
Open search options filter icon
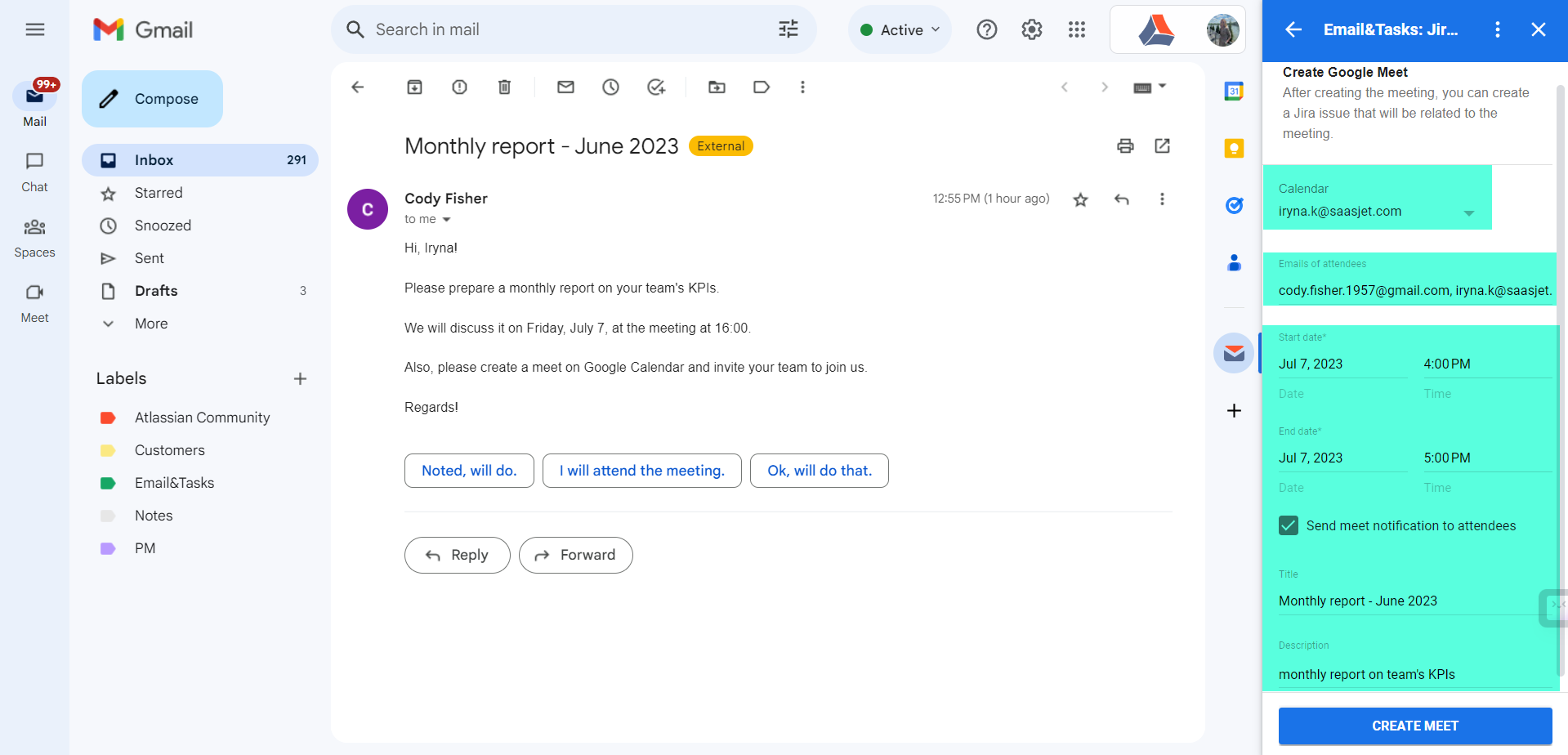point(788,29)
